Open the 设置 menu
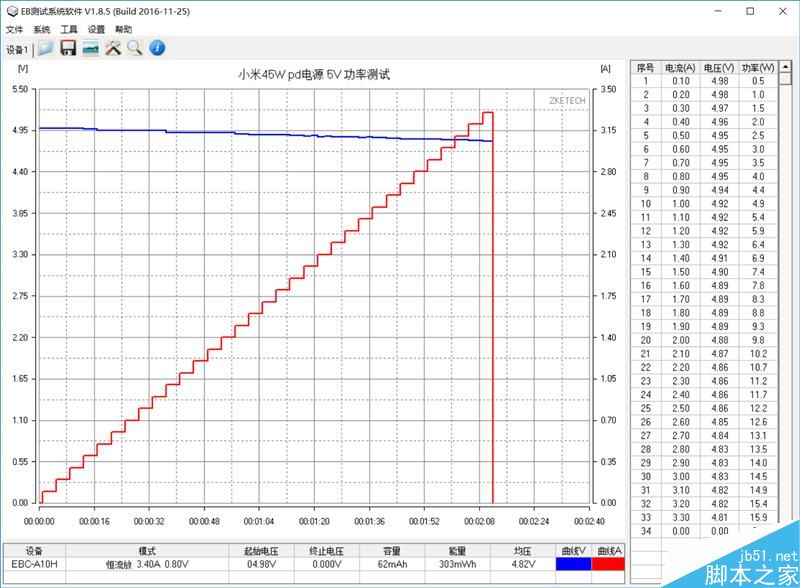Viewport: 800px width, 588px height. 96,30
